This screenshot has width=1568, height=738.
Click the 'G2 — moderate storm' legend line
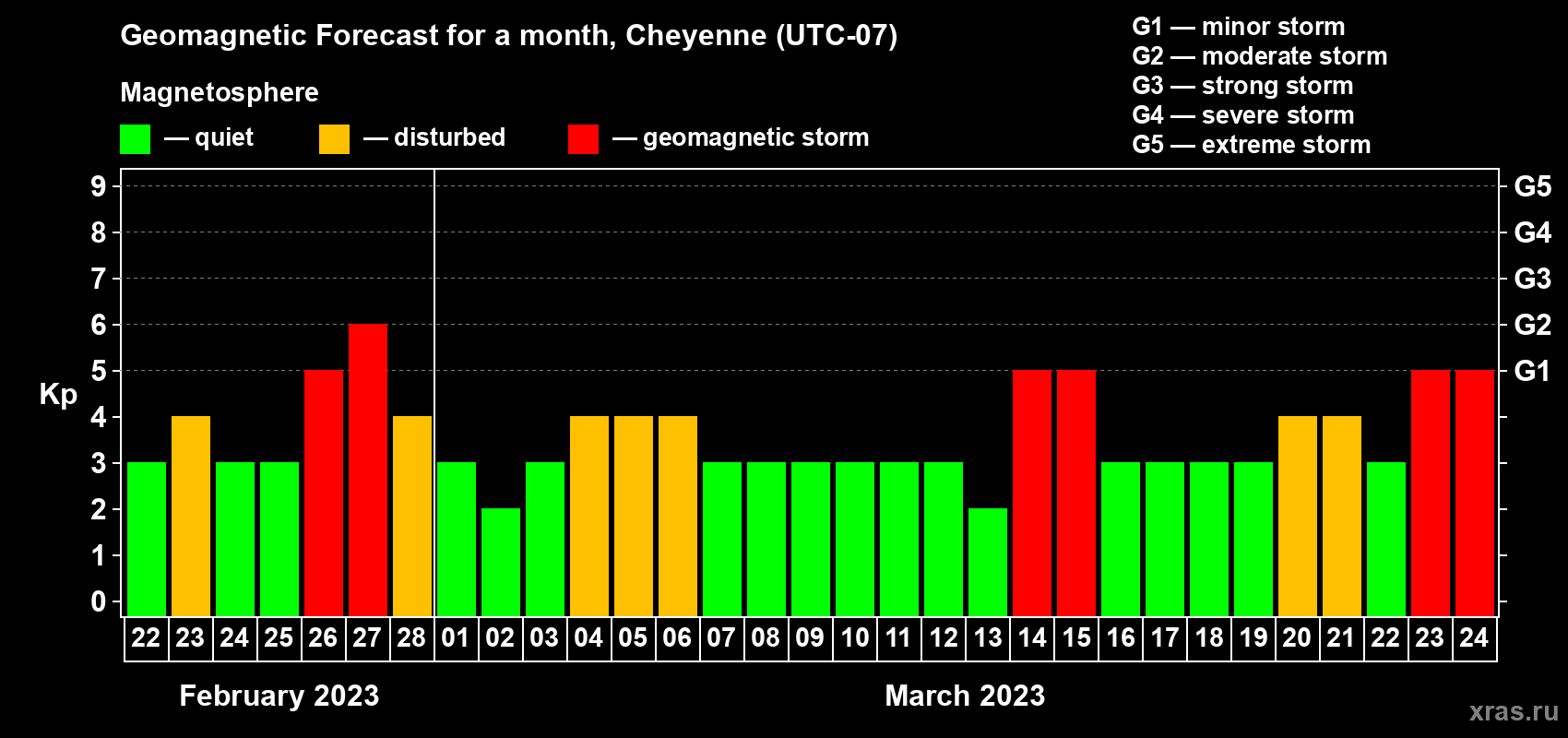1260,56
